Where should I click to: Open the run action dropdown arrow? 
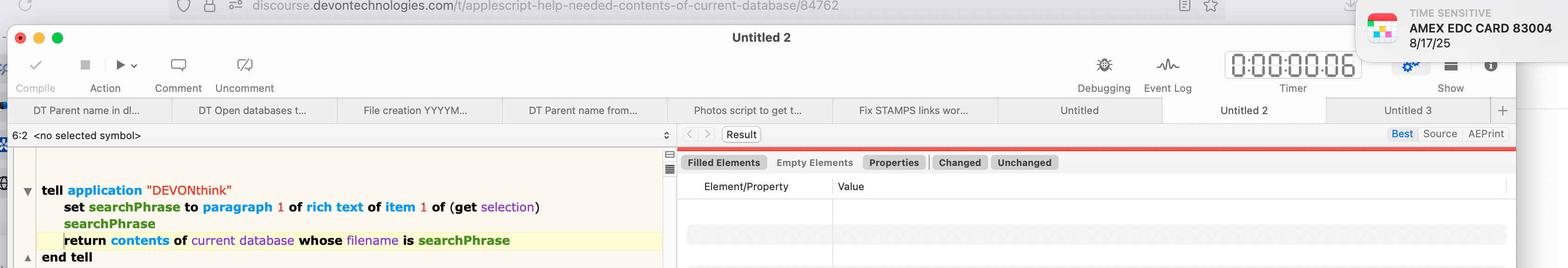point(135,66)
